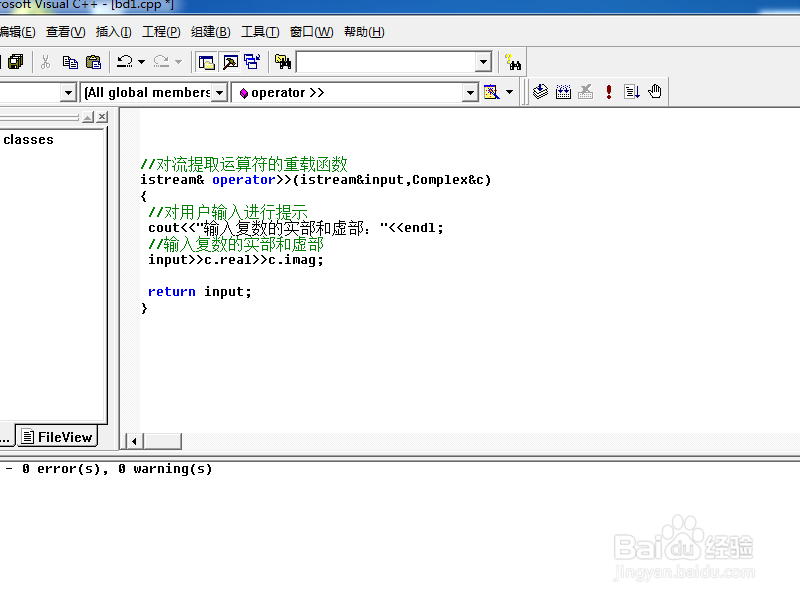Click the closing brace of the function
800x600 pixels.
coord(144,308)
